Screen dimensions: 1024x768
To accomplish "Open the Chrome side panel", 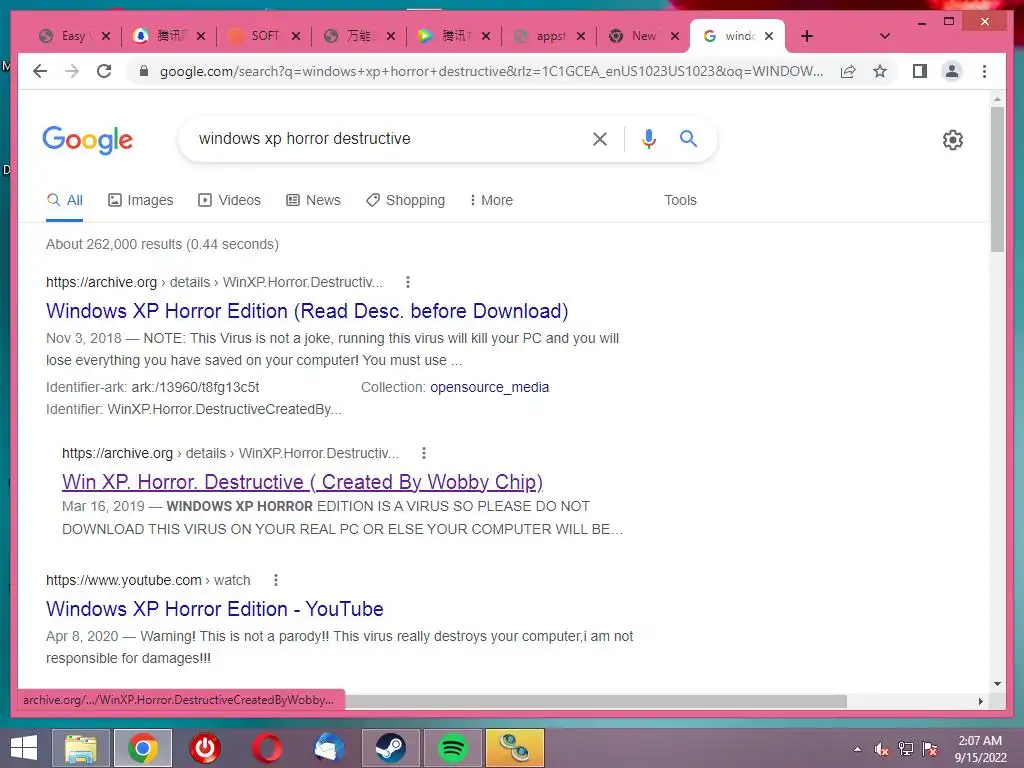I will (x=920, y=71).
